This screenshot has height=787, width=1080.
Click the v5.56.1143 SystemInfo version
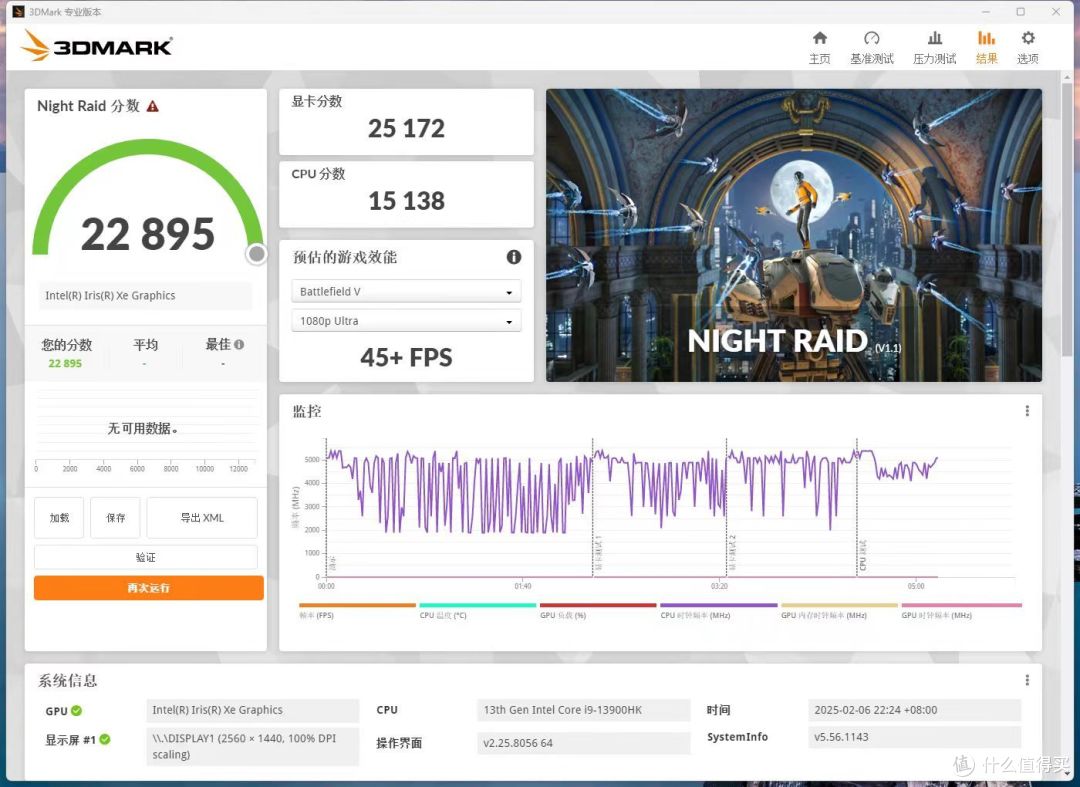click(914, 737)
